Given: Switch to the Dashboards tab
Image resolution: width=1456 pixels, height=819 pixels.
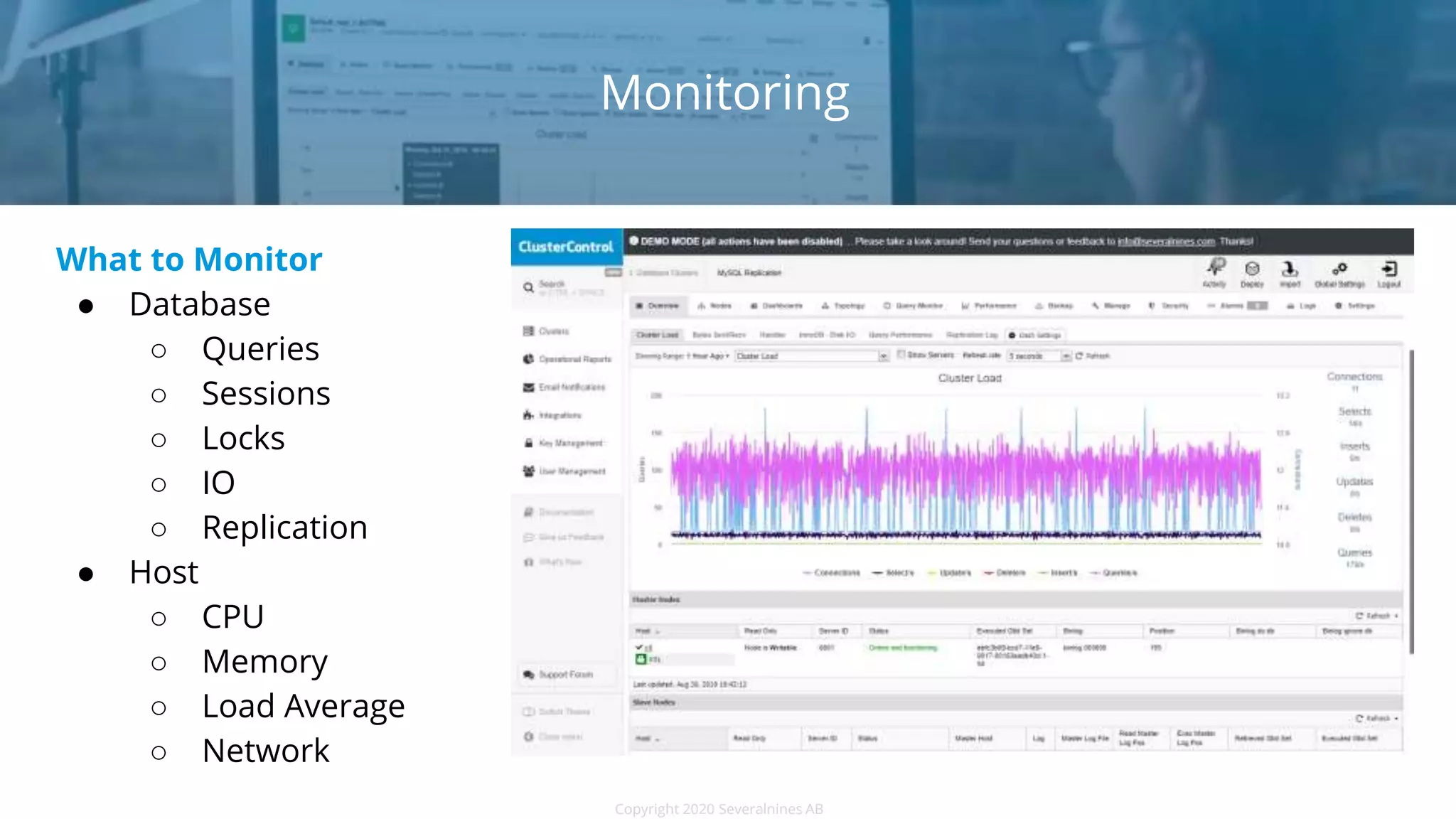Looking at the screenshot, I should pos(776,306).
